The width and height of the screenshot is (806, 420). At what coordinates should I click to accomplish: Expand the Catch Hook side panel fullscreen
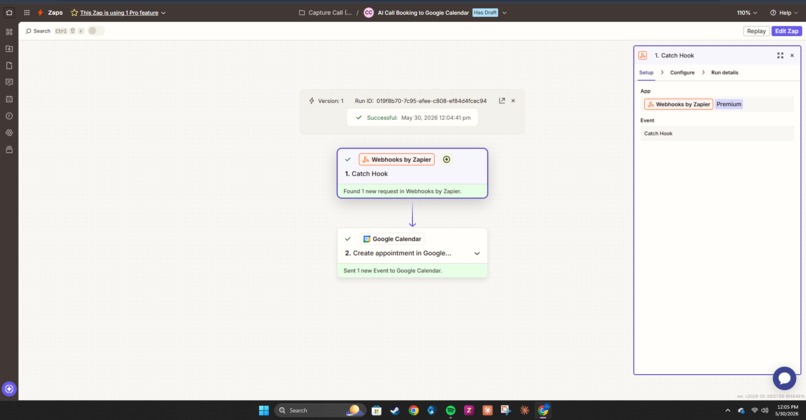click(780, 56)
